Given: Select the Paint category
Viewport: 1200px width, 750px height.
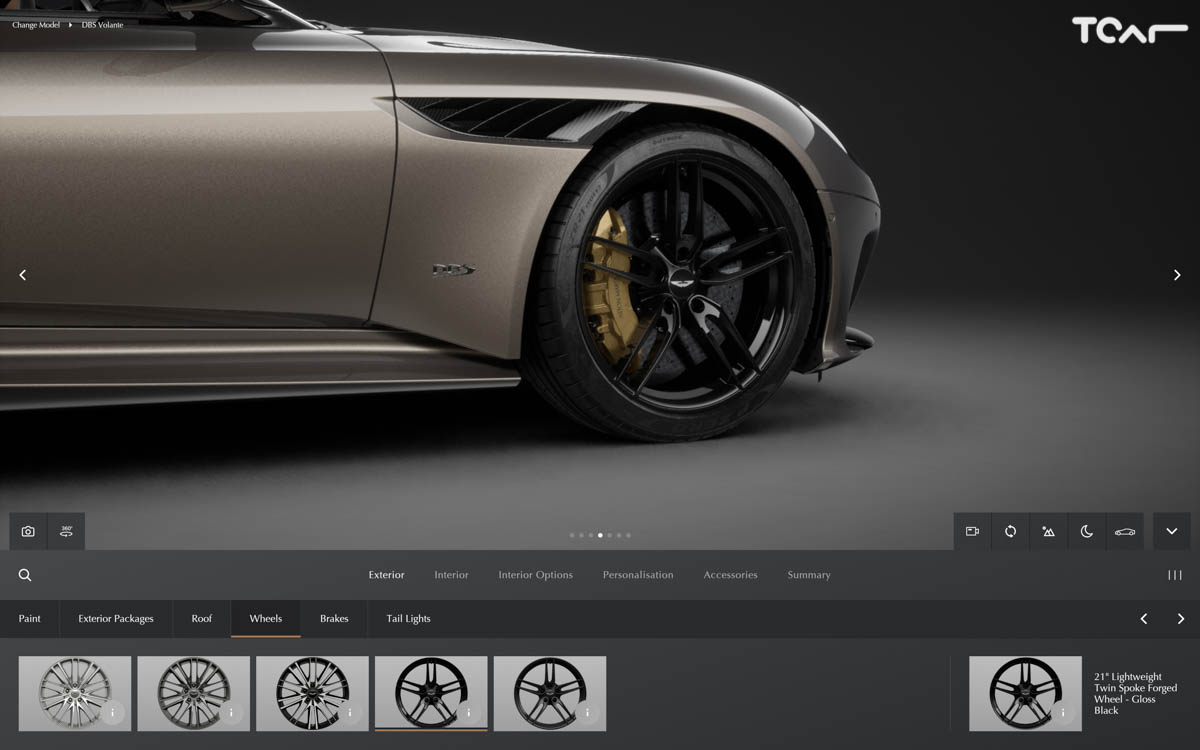Looking at the screenshot, I should [30, 619].
